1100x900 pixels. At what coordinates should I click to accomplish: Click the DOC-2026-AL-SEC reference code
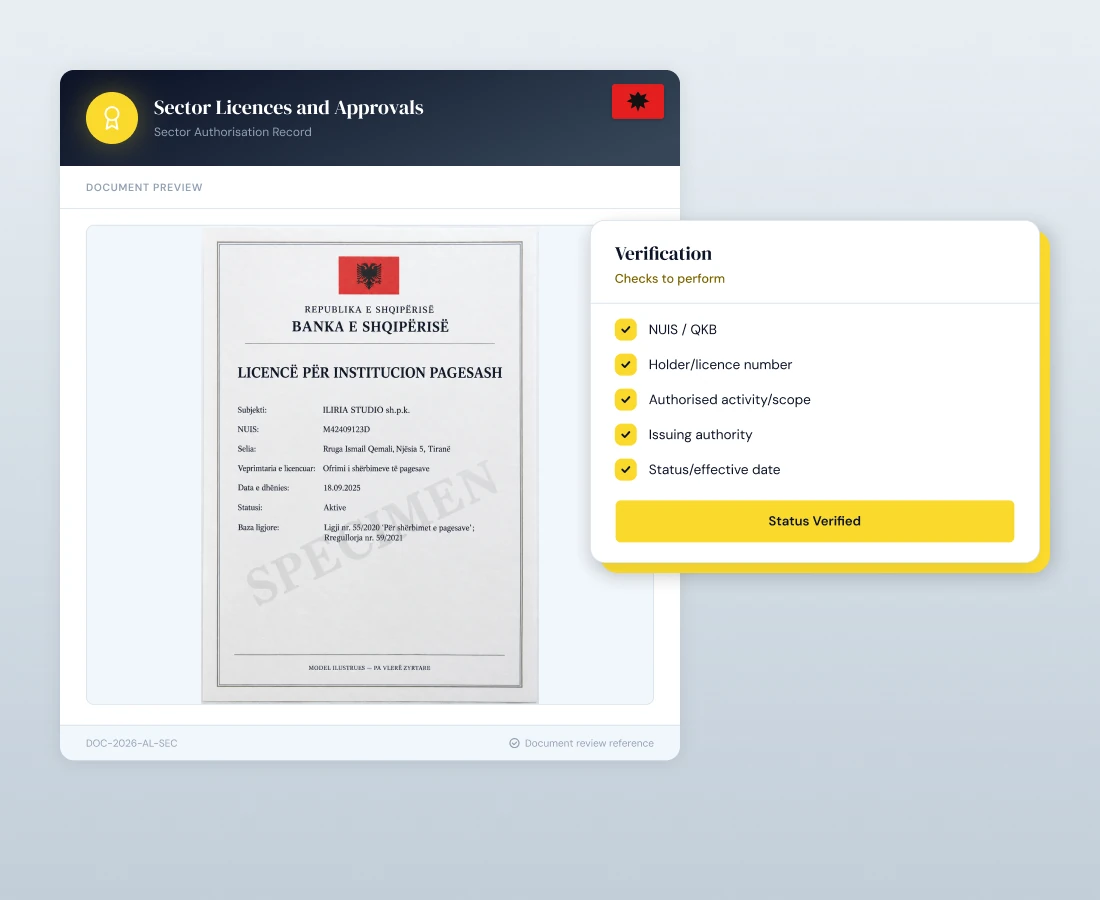click(x=131, y=743)
